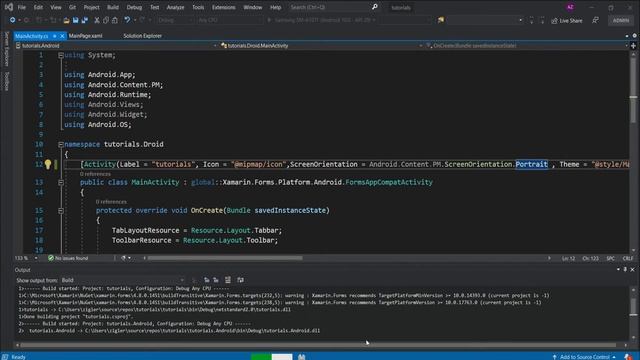This screenshot has height=360, width=640.
Task: Open the Server Explorer side tab
Action: click(6, 49)
